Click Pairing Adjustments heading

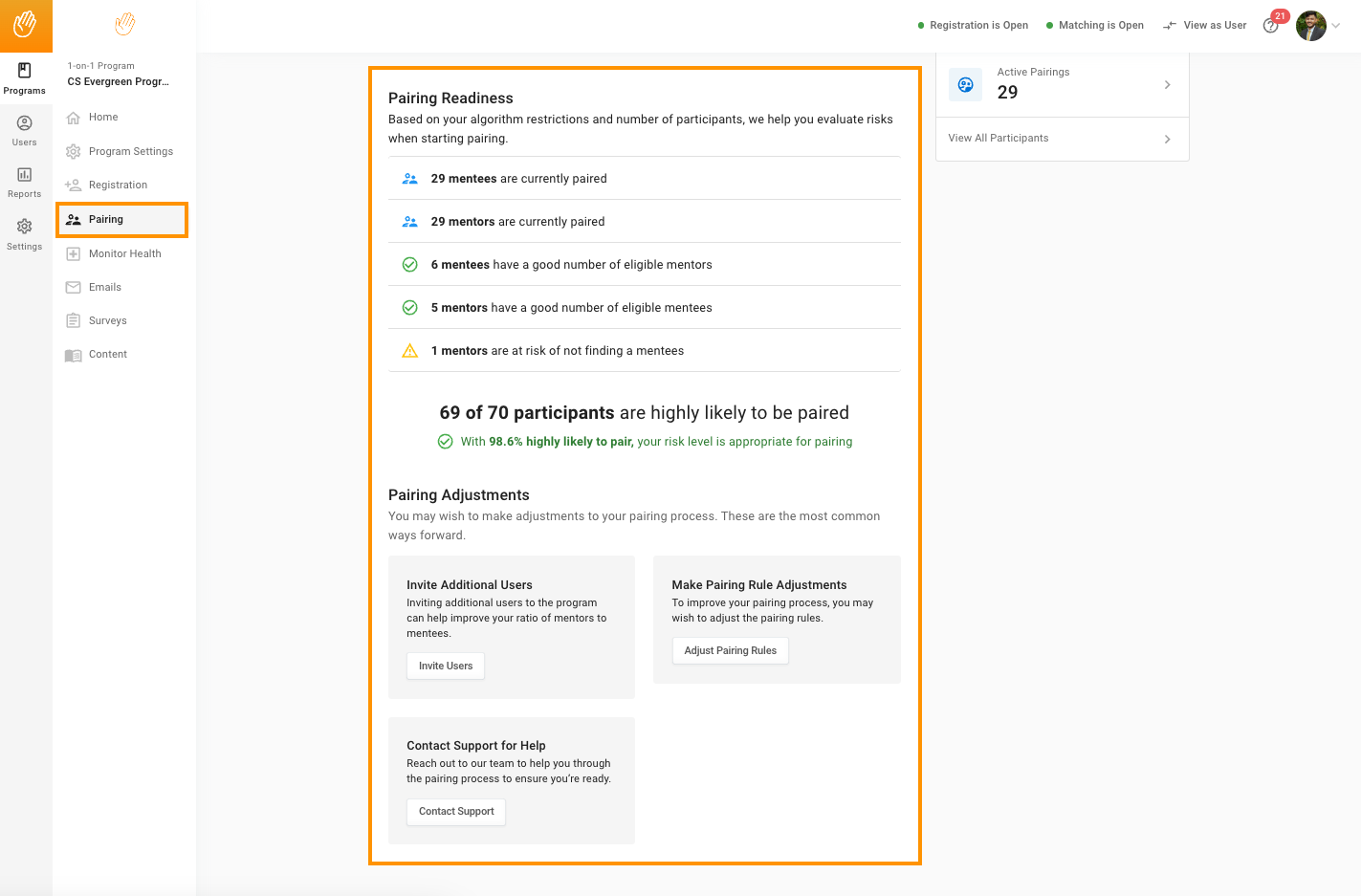[459, 494]
